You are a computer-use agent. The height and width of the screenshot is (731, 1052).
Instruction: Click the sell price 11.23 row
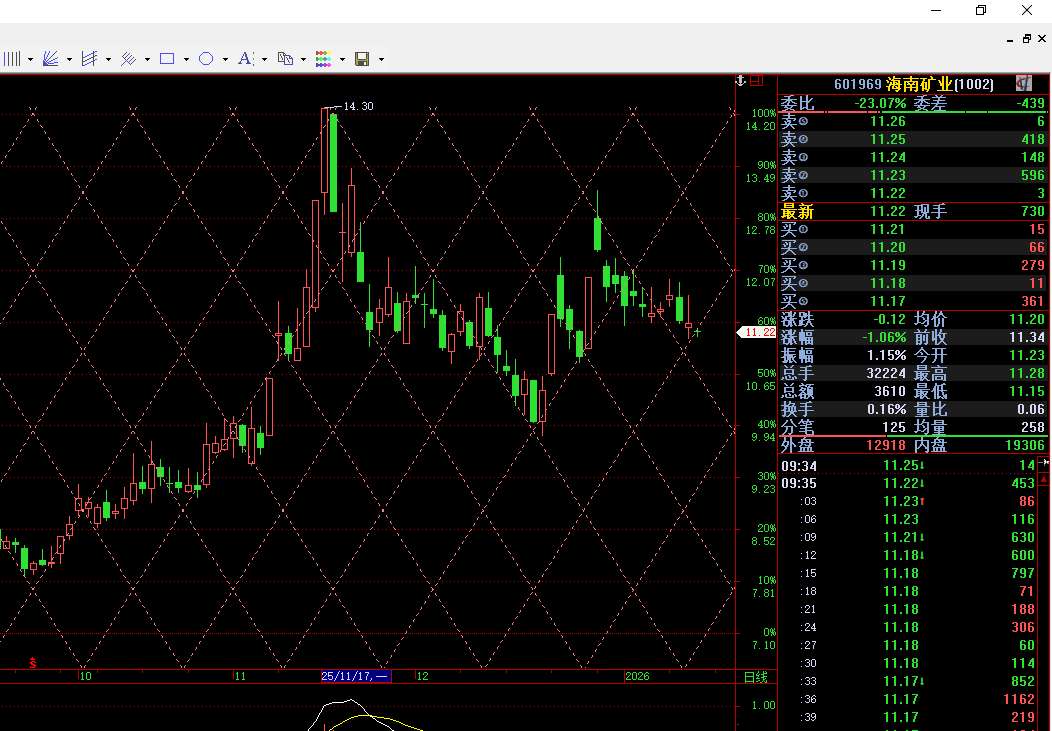[x=912, y=175]
